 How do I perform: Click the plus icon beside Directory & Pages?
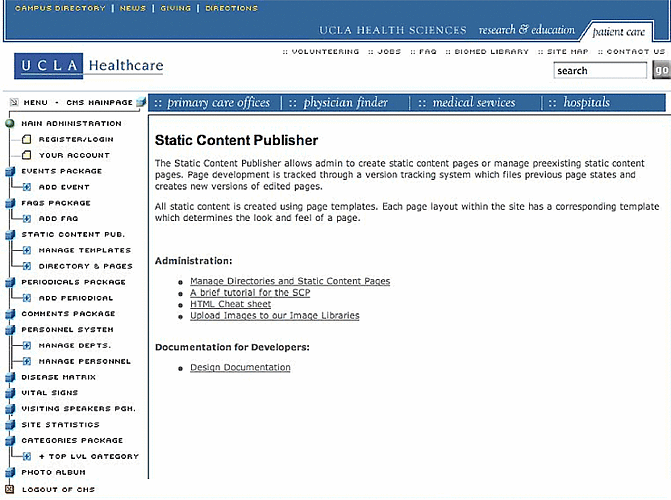27,266
